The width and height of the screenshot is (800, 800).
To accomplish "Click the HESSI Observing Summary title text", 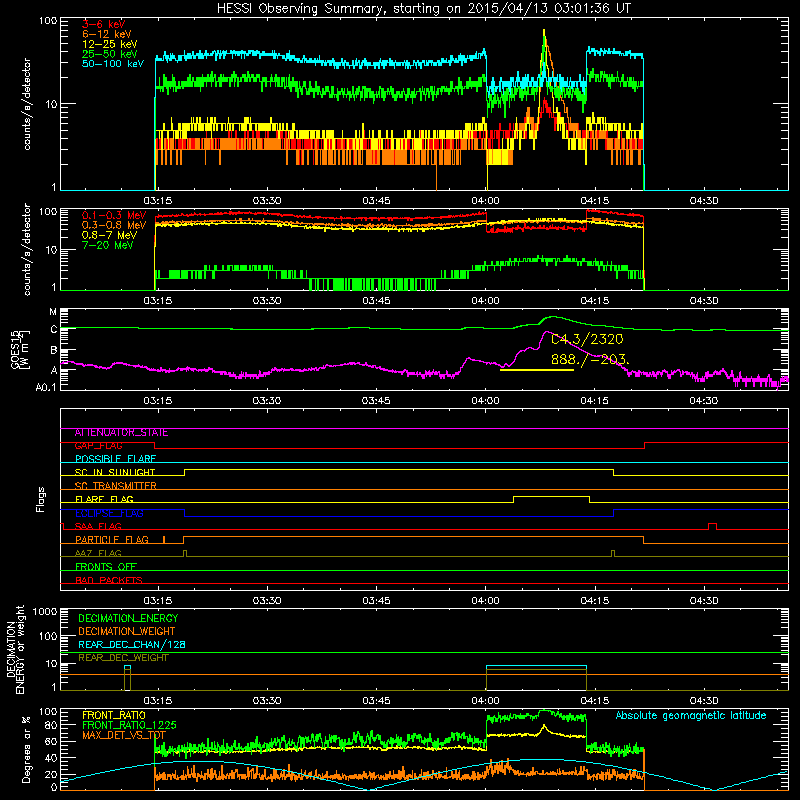I will (423, 8).
